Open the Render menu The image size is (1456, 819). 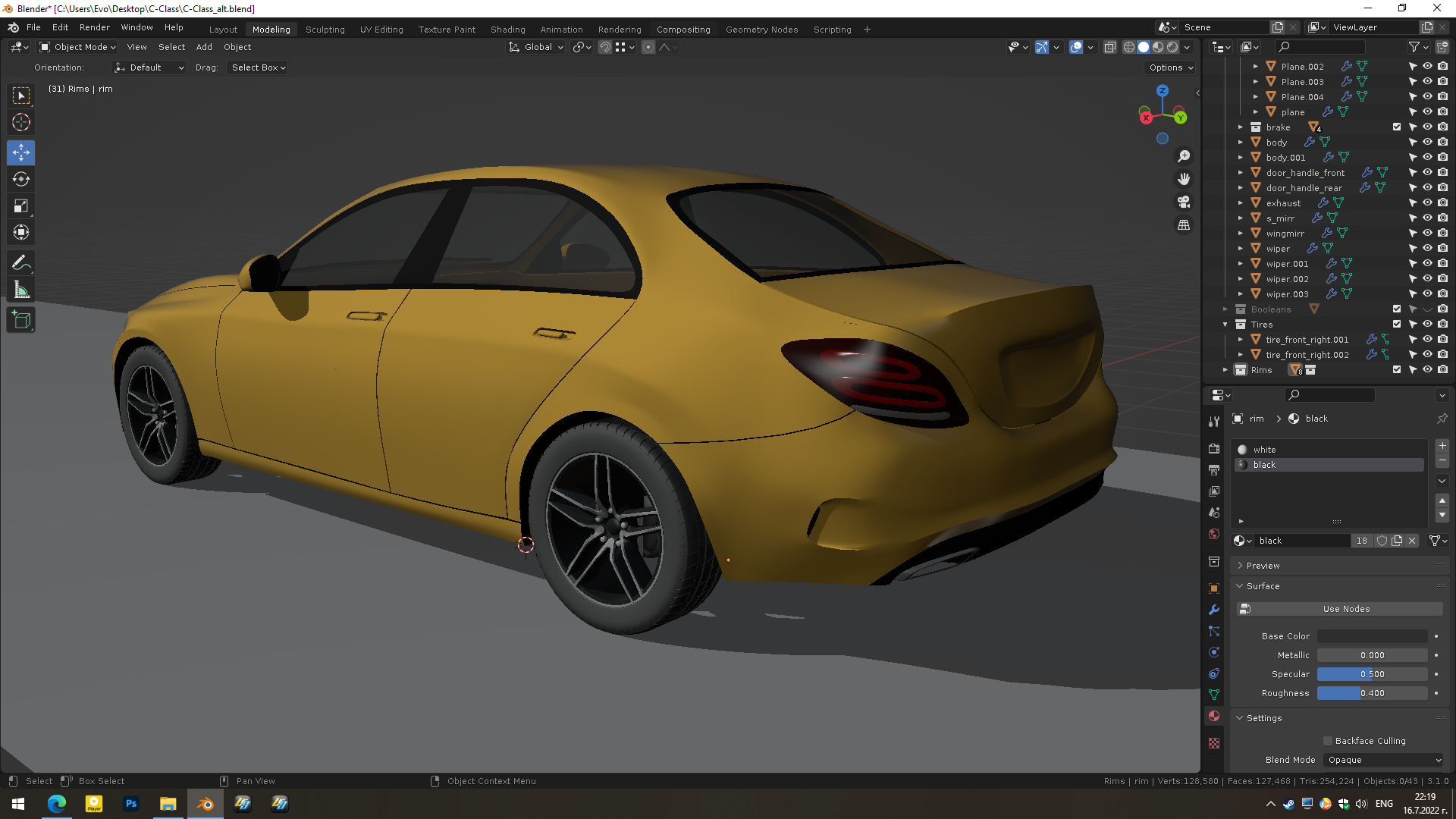pos(95,27)
